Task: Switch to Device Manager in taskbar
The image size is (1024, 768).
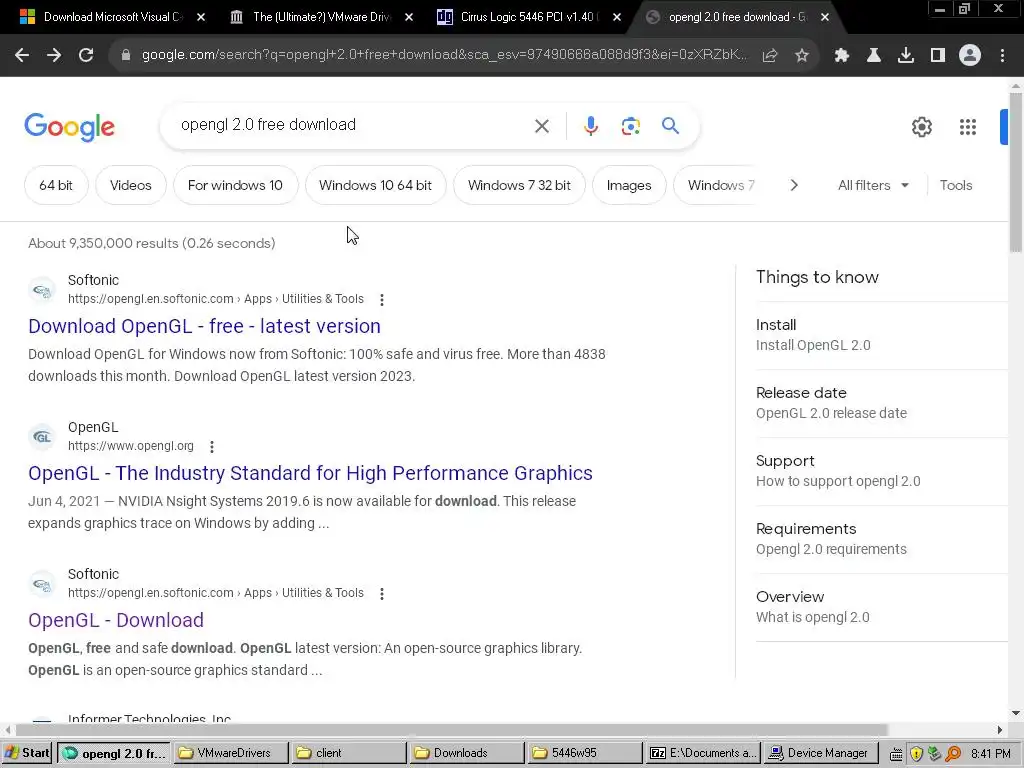Action: (820, 753)
